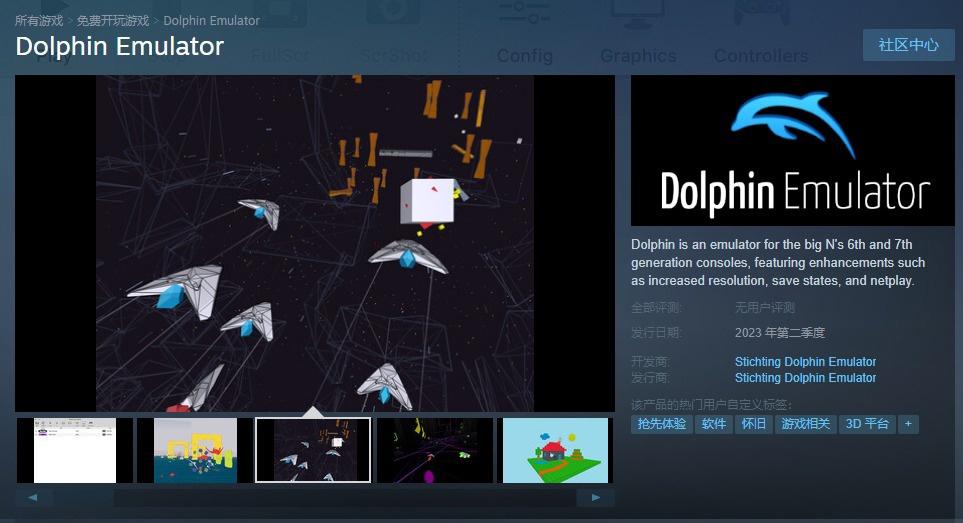963x523 pixels.
Task: Click the emulator description paragraph
Action: click(x=778, y=263)
